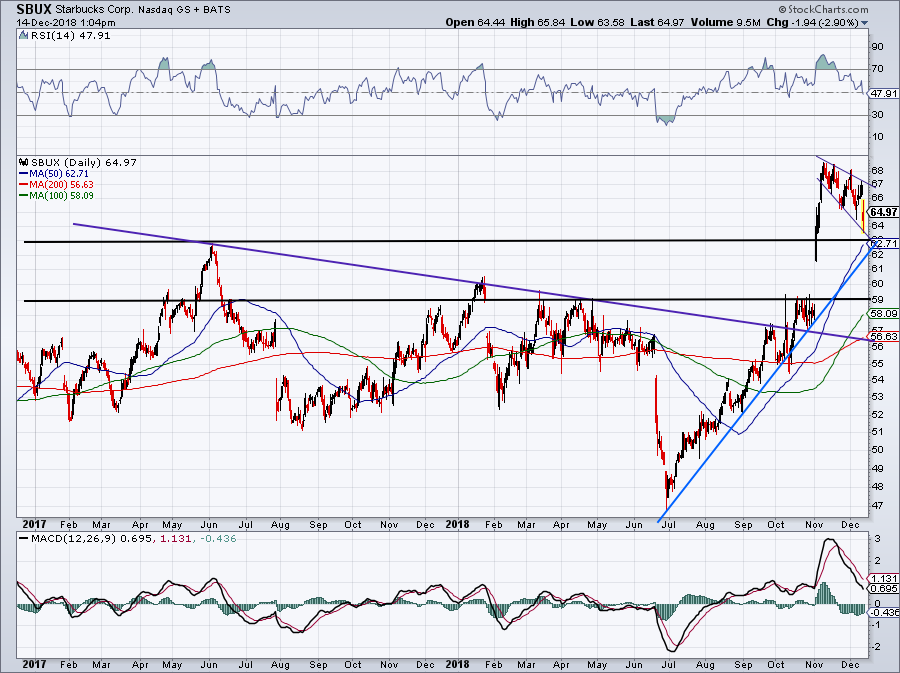
Task: Click the green MA(100) legend line marker
Action: point(23,196)
